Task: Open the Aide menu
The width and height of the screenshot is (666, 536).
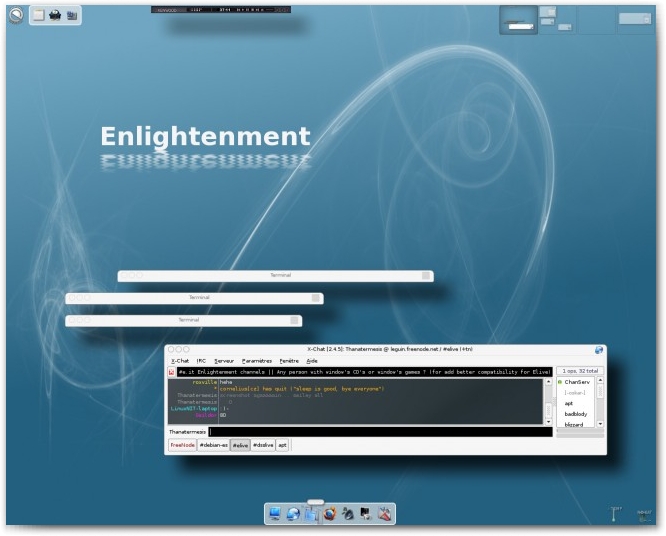Action: click(x=312, y=361)
